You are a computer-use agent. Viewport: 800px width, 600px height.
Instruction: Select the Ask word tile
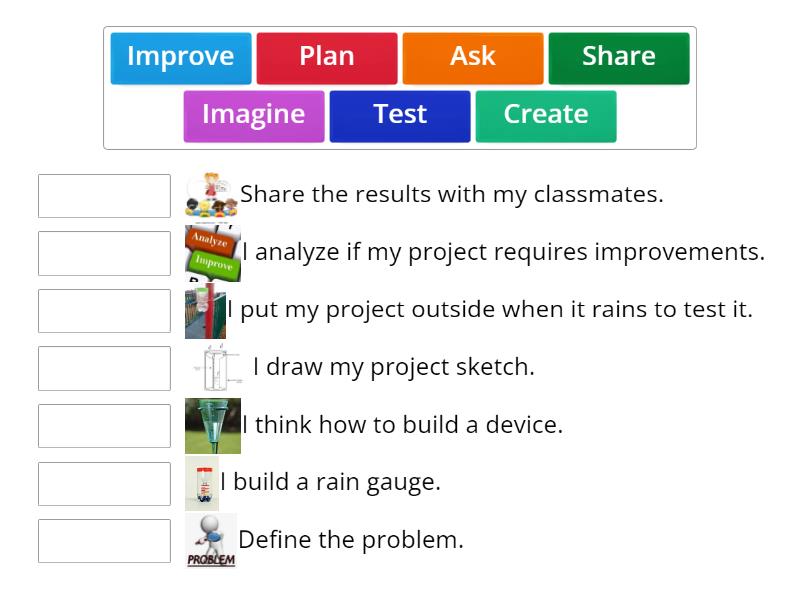(472, 57)
